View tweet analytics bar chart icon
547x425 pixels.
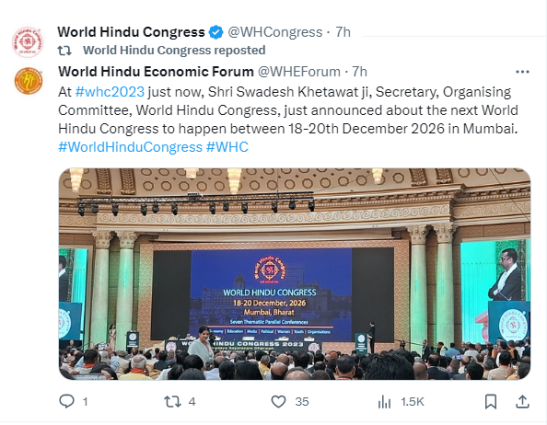coord(384,402)
